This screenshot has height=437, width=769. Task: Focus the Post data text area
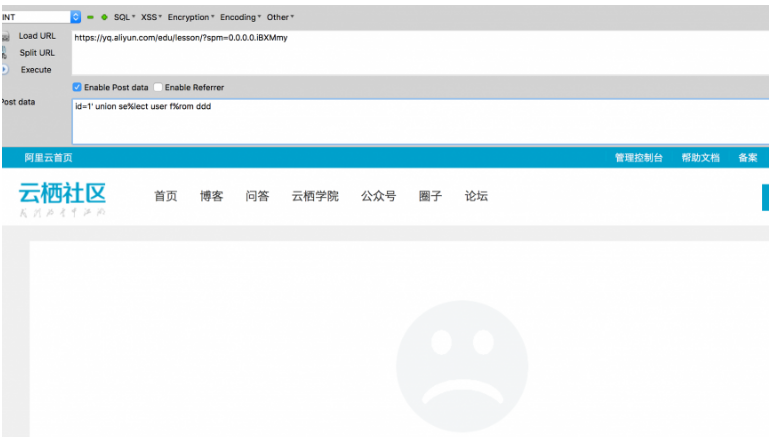click(x=420, y=122)
